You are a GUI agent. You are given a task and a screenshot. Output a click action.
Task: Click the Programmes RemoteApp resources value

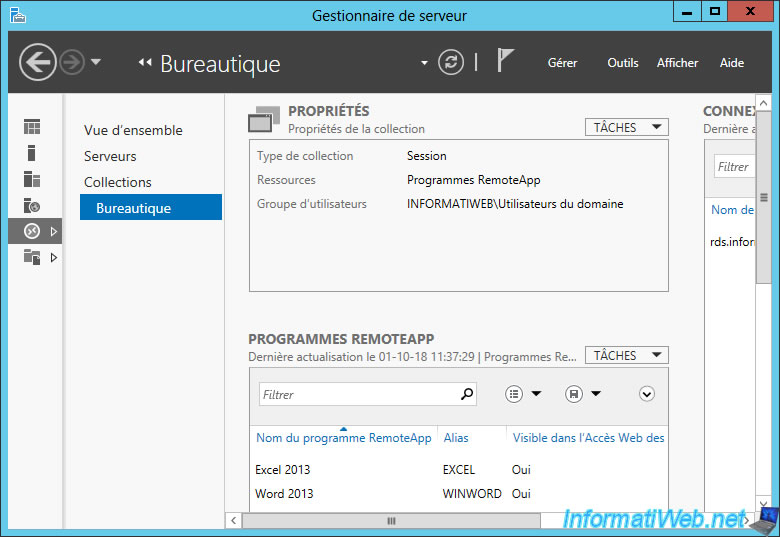(474, 180)
